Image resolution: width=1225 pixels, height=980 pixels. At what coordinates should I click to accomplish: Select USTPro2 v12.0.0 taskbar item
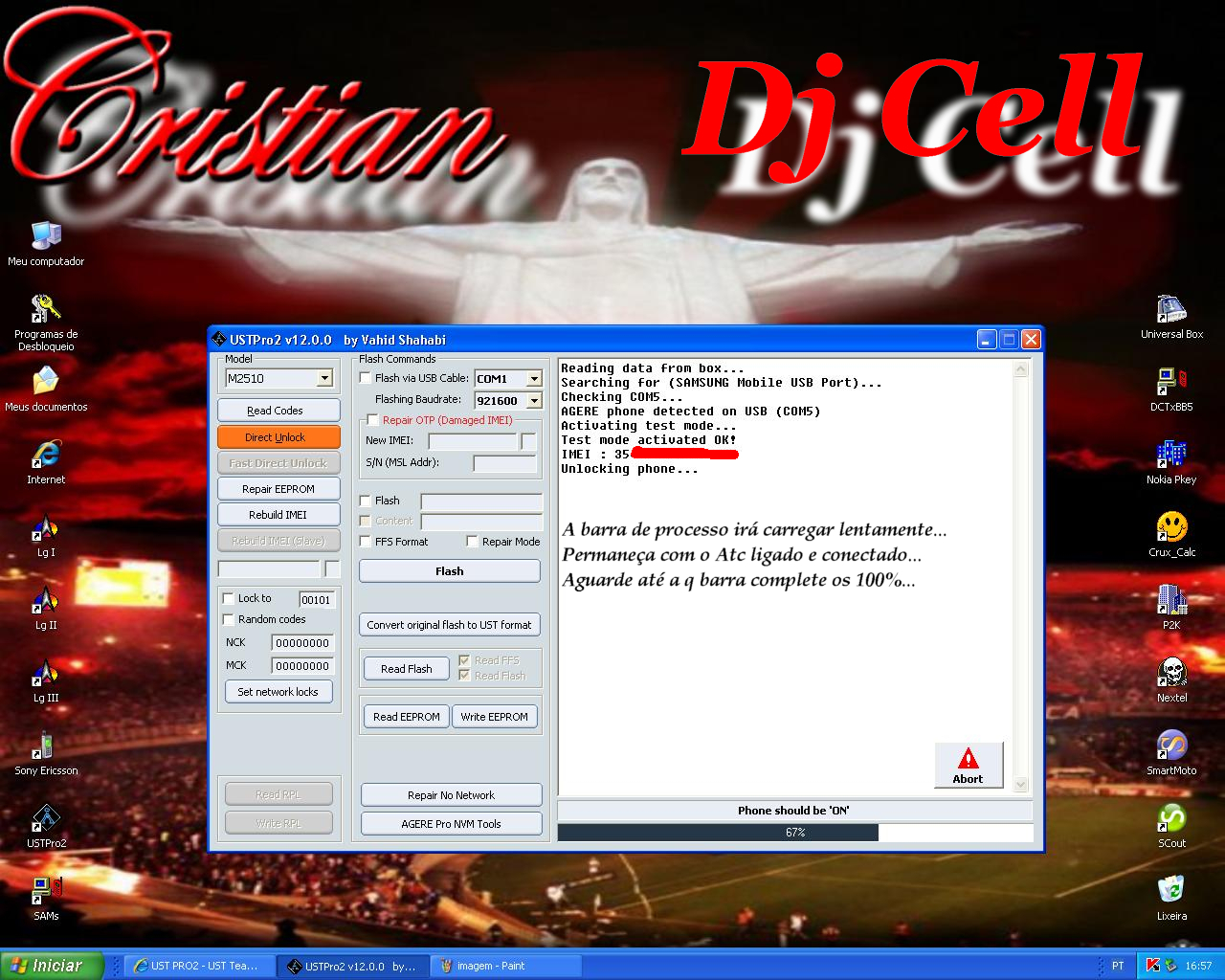[352, 966]
